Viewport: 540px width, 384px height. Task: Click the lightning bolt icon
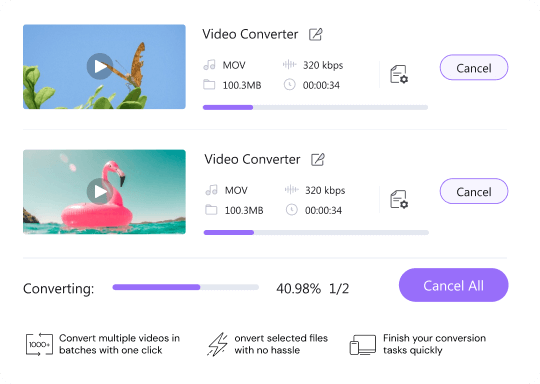pyautogui.click(x=218, y=344)
